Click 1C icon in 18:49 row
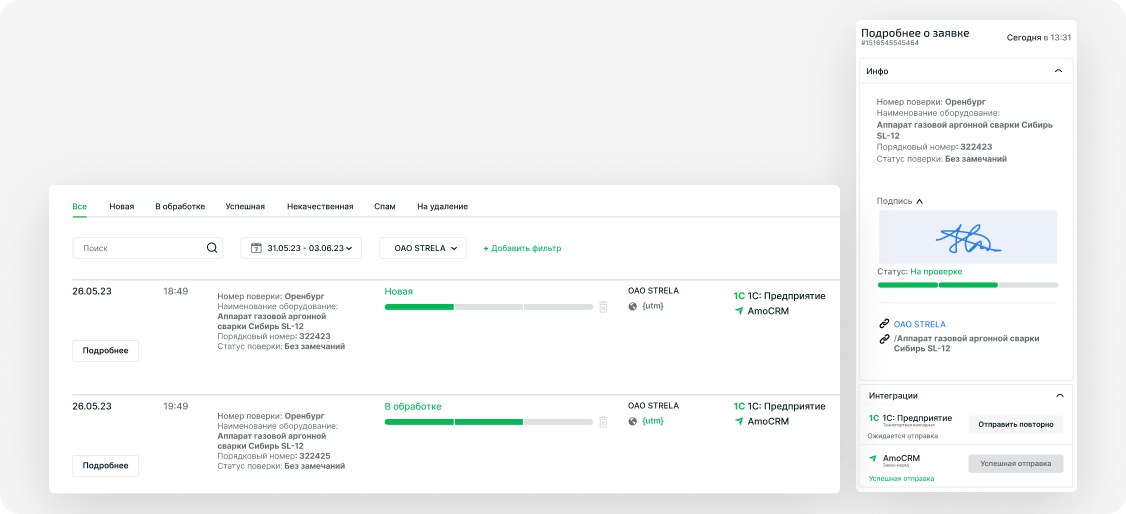The width and height of the screenshot is (1126, 514). (x=739, y=296)
